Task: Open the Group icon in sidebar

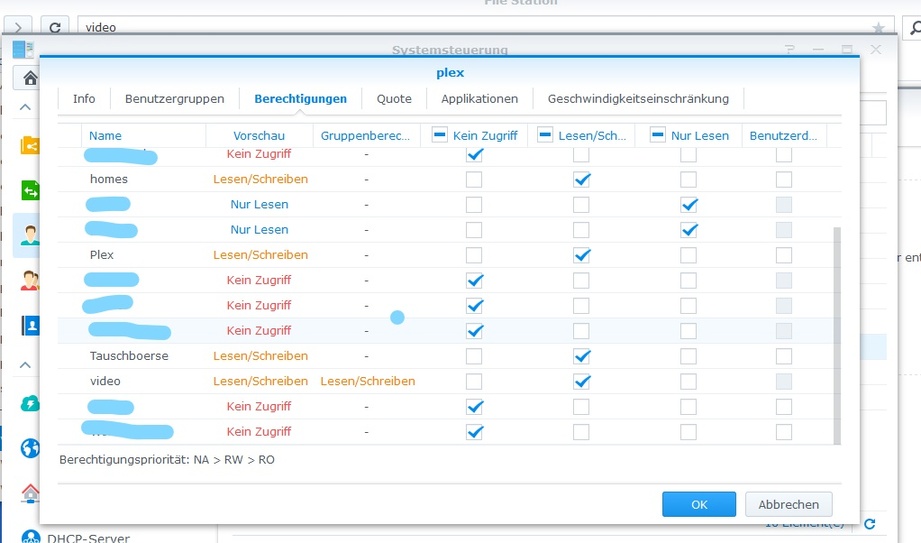Action: point(30,280)
